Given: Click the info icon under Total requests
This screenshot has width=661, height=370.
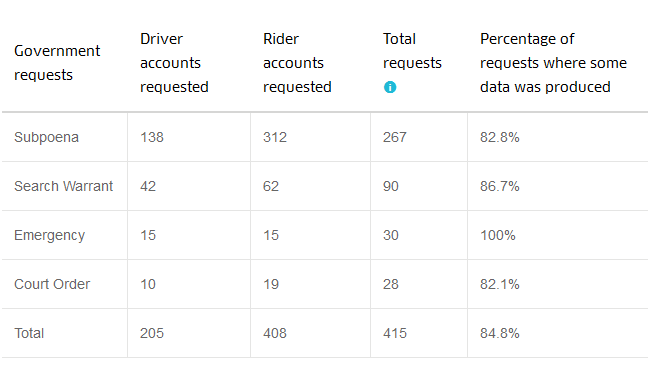Looking at the screenshot, I should [390, 87].
